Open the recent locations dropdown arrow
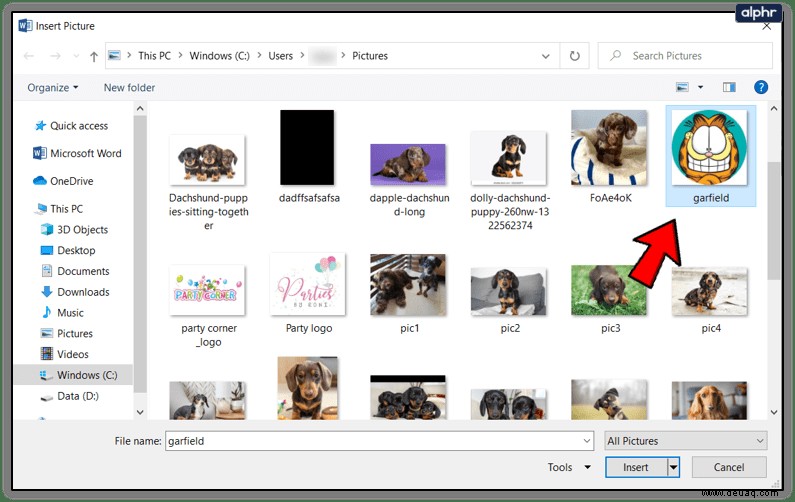 point(76,56)
